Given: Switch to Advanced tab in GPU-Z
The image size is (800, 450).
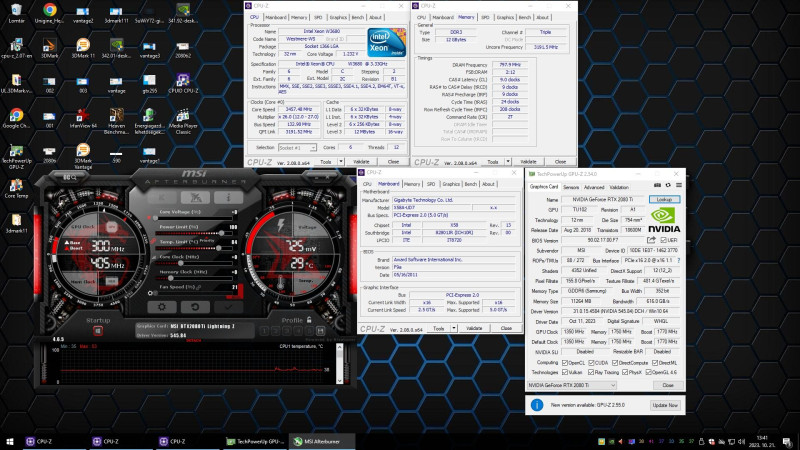Looking at the screenshot, I should click(594, 187).
